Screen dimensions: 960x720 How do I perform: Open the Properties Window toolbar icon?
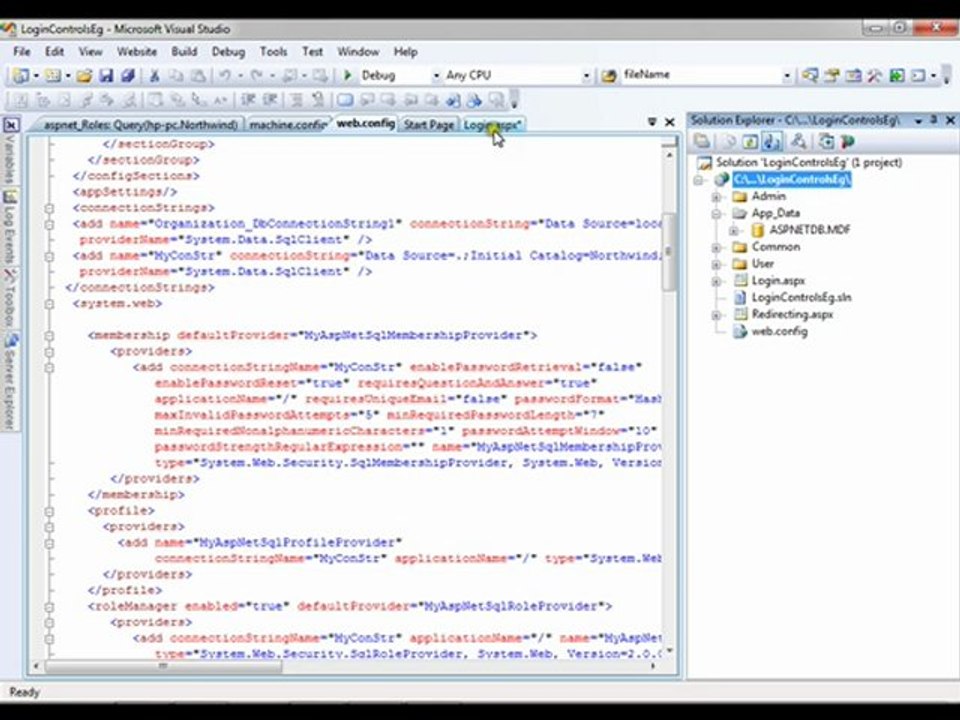click(x=831, y=75)
